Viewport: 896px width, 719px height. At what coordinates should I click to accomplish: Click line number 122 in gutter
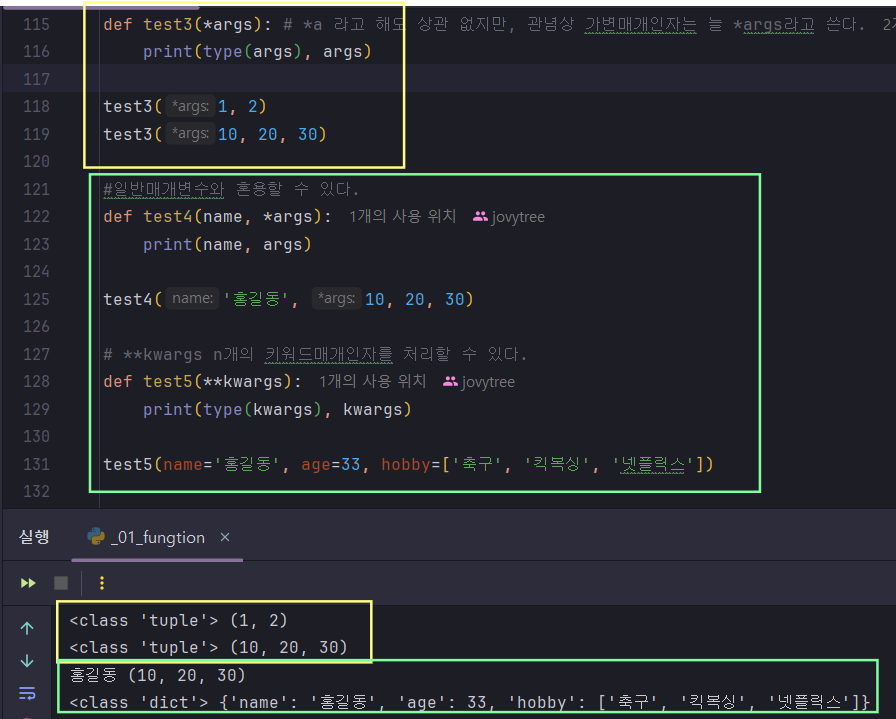click(37, 217)
